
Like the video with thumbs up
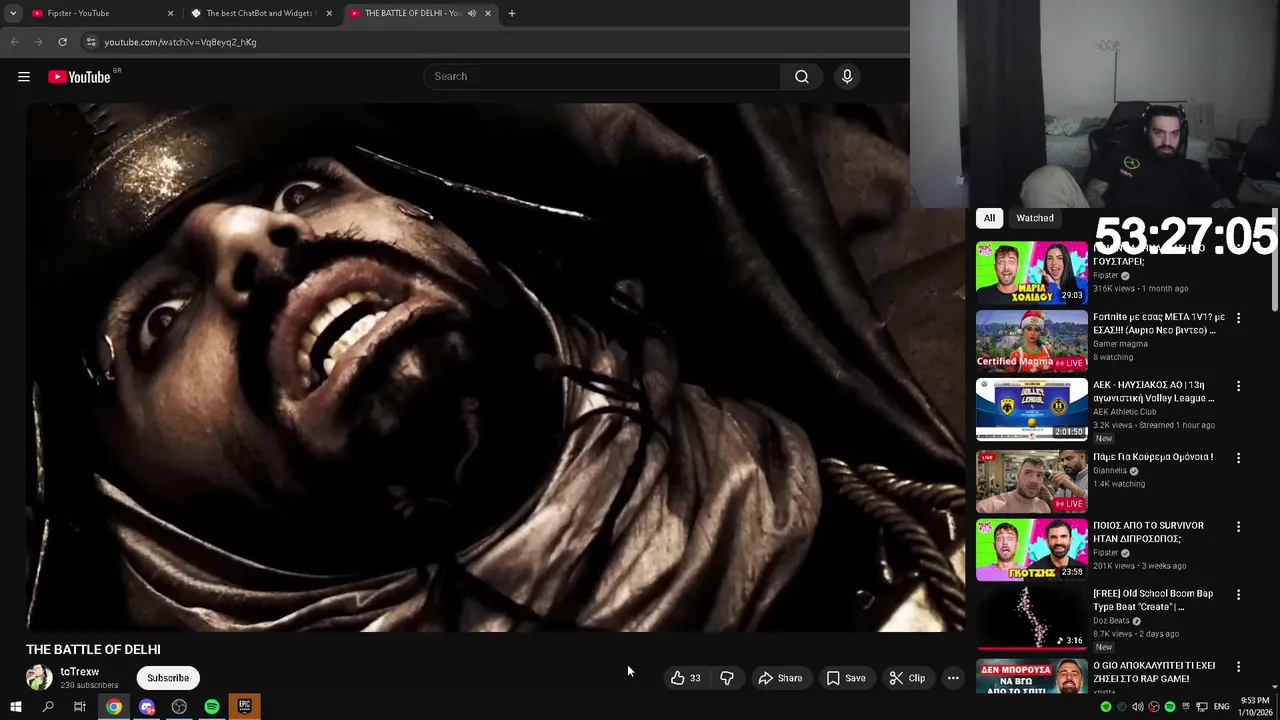[x=686, y=678]
